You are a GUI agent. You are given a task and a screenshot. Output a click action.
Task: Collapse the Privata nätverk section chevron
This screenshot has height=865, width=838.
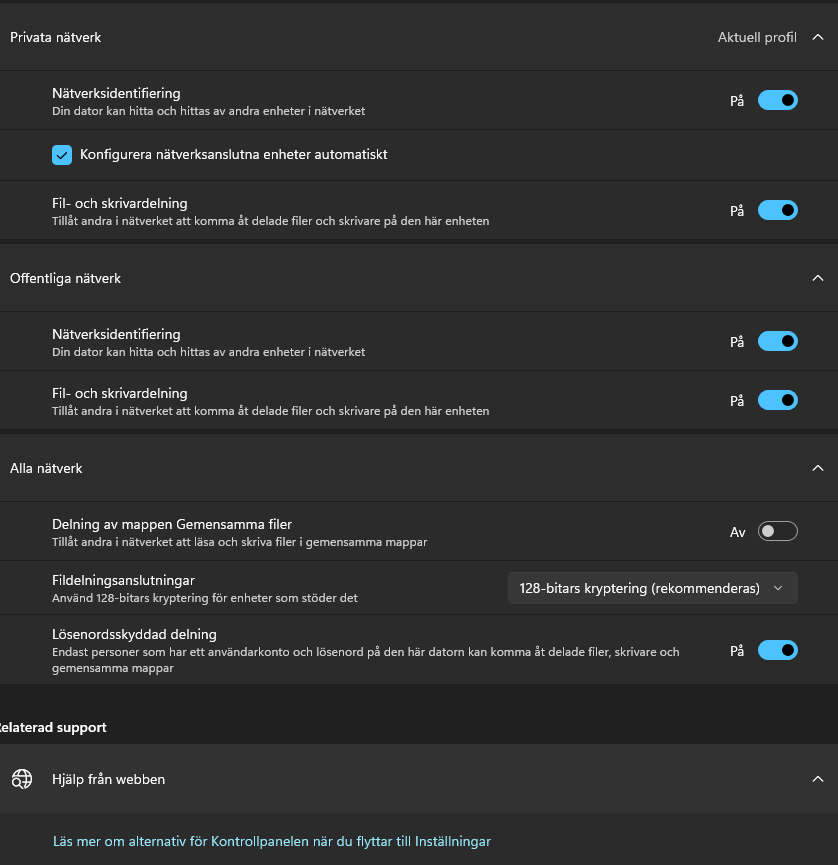(x=818, y=38)
